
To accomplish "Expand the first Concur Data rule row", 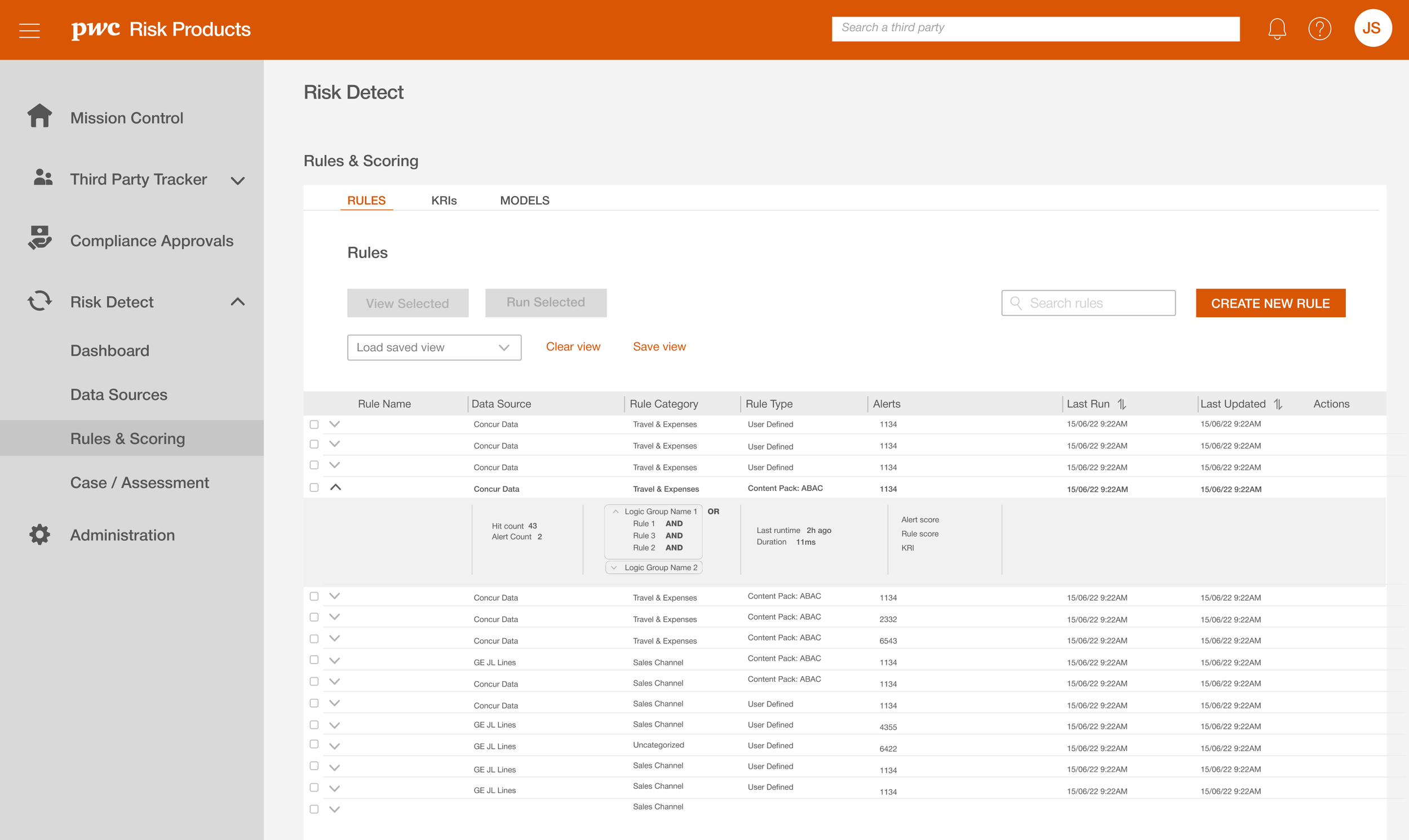I will click(x=335, y=424).
